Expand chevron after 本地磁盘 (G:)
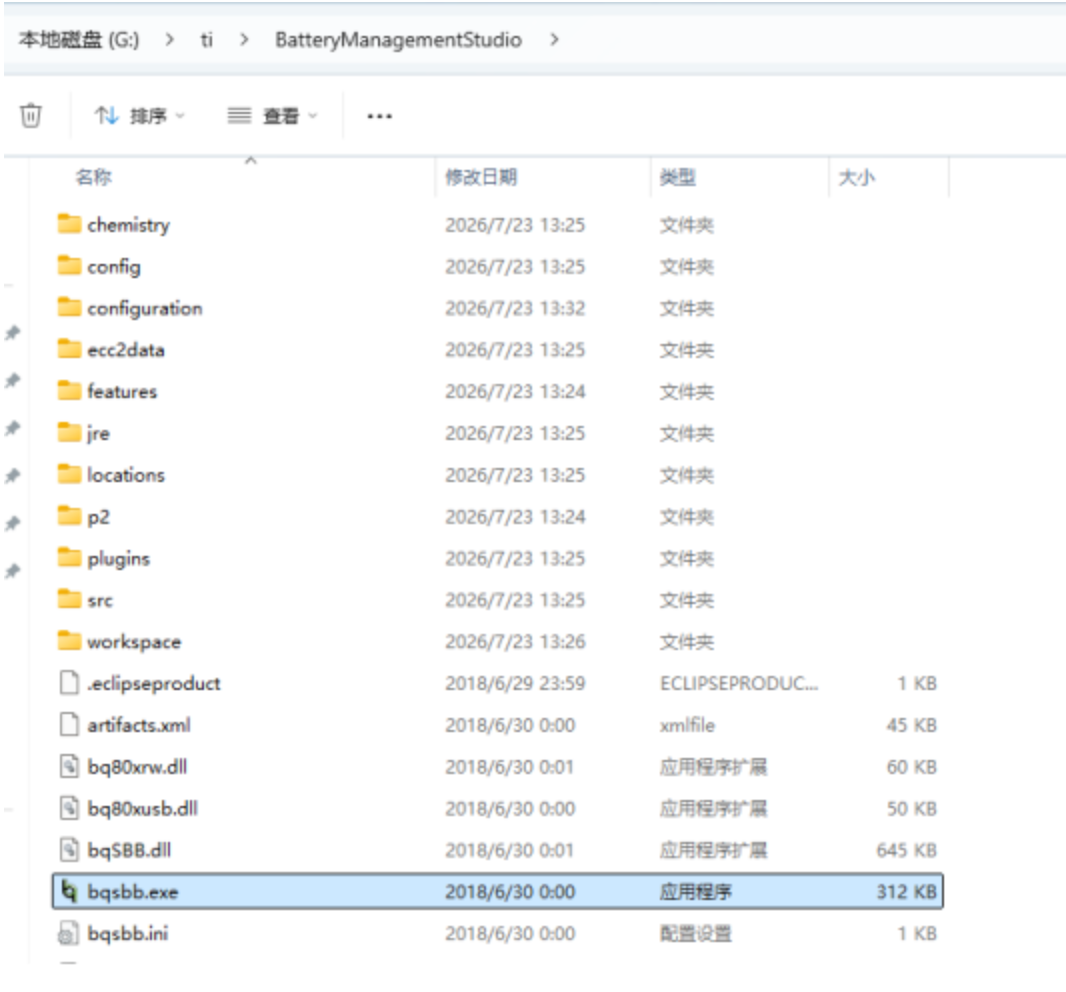Screen dimensions: 1066x992 (x=169, y=40)
